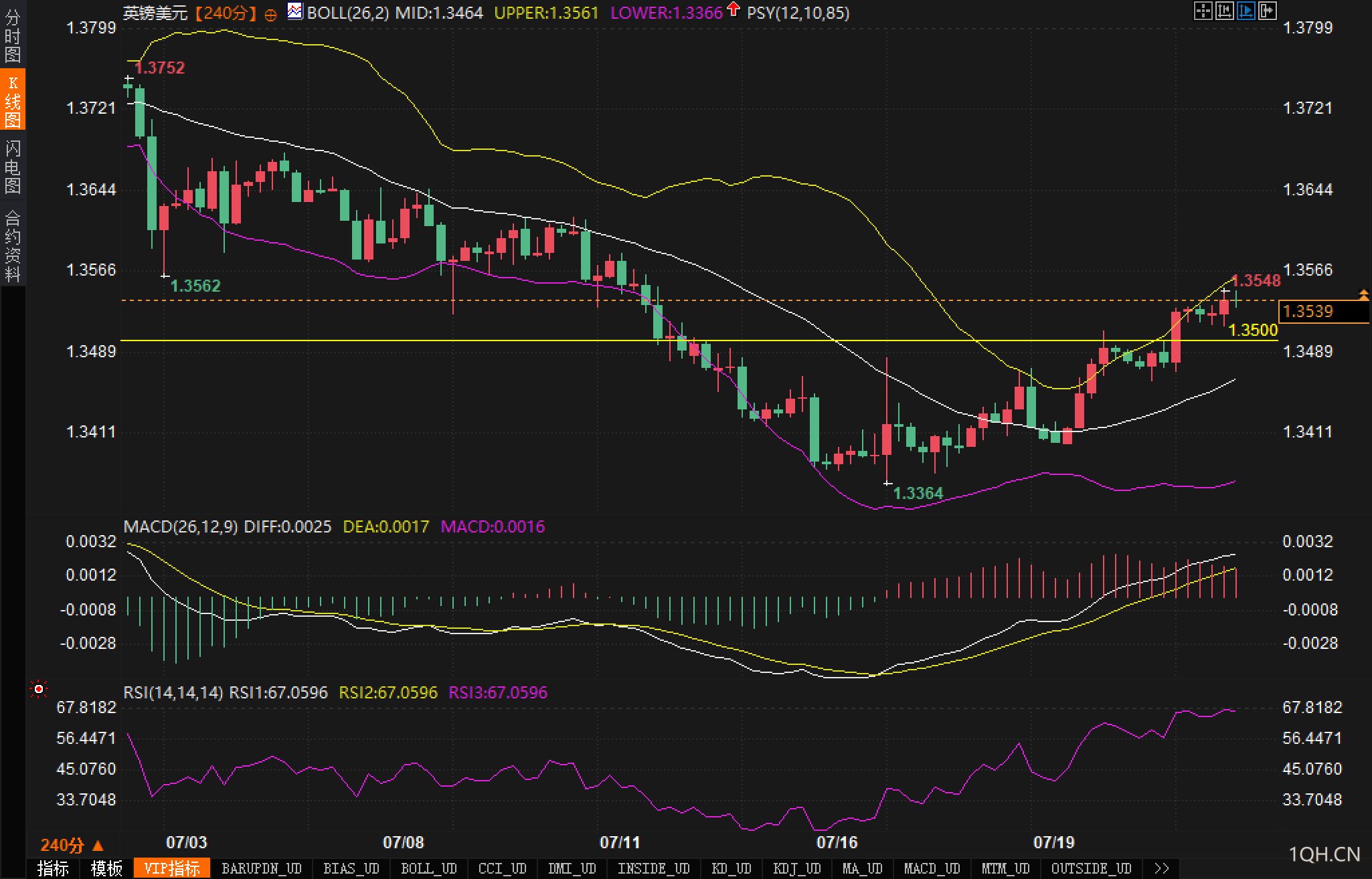Screen dimensions: 1372x879
Task: Open the 240分 timeframe dropdown at bottom
Action: (x=72, y=846)
